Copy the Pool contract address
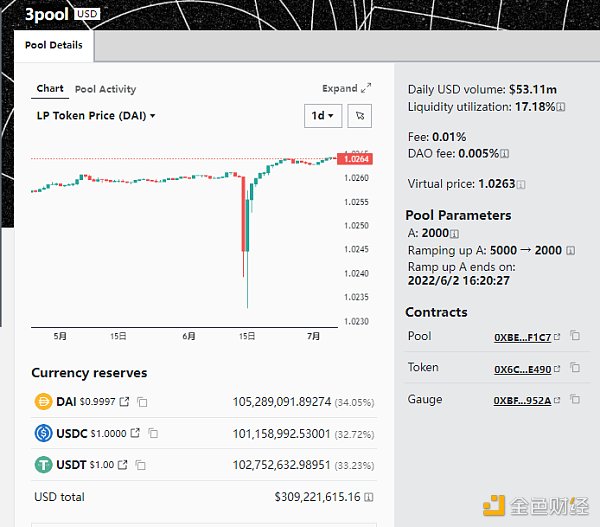Viewport: 600px width, 527px height. 575,336
